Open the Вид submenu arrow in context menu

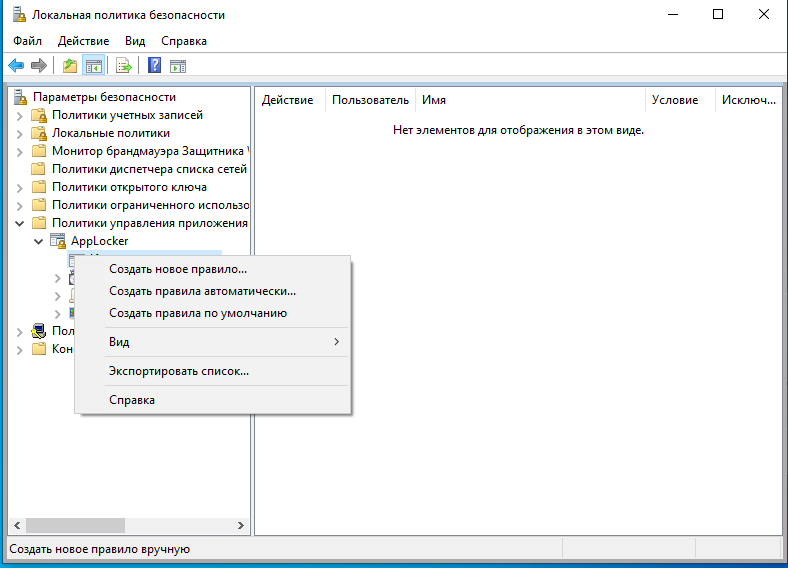(x=336, y=342)
